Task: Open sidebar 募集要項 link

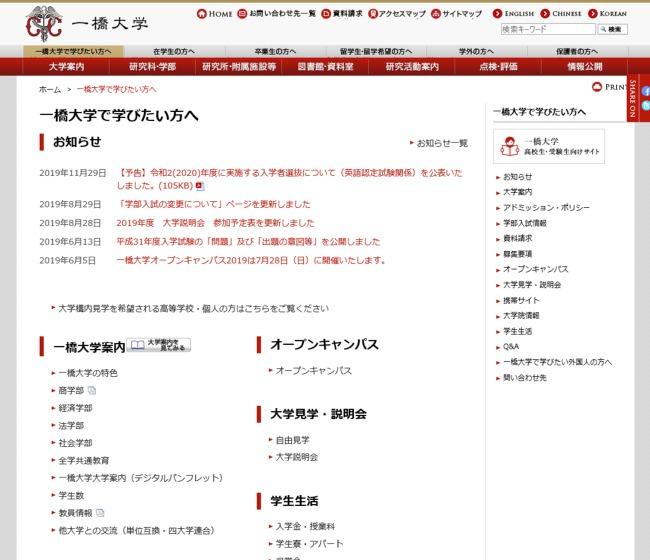Action: click(517, 254)
